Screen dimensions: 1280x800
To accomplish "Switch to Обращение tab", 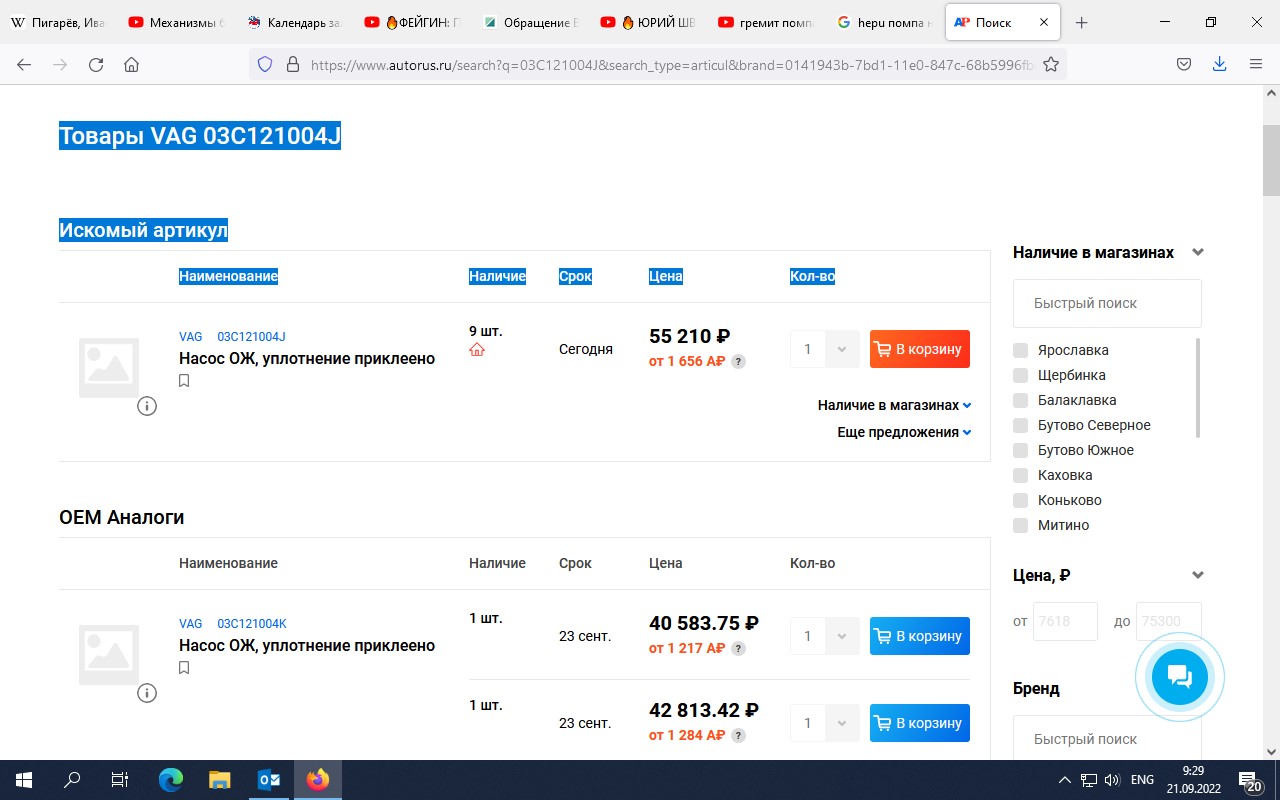I will [x=532, y=22].
